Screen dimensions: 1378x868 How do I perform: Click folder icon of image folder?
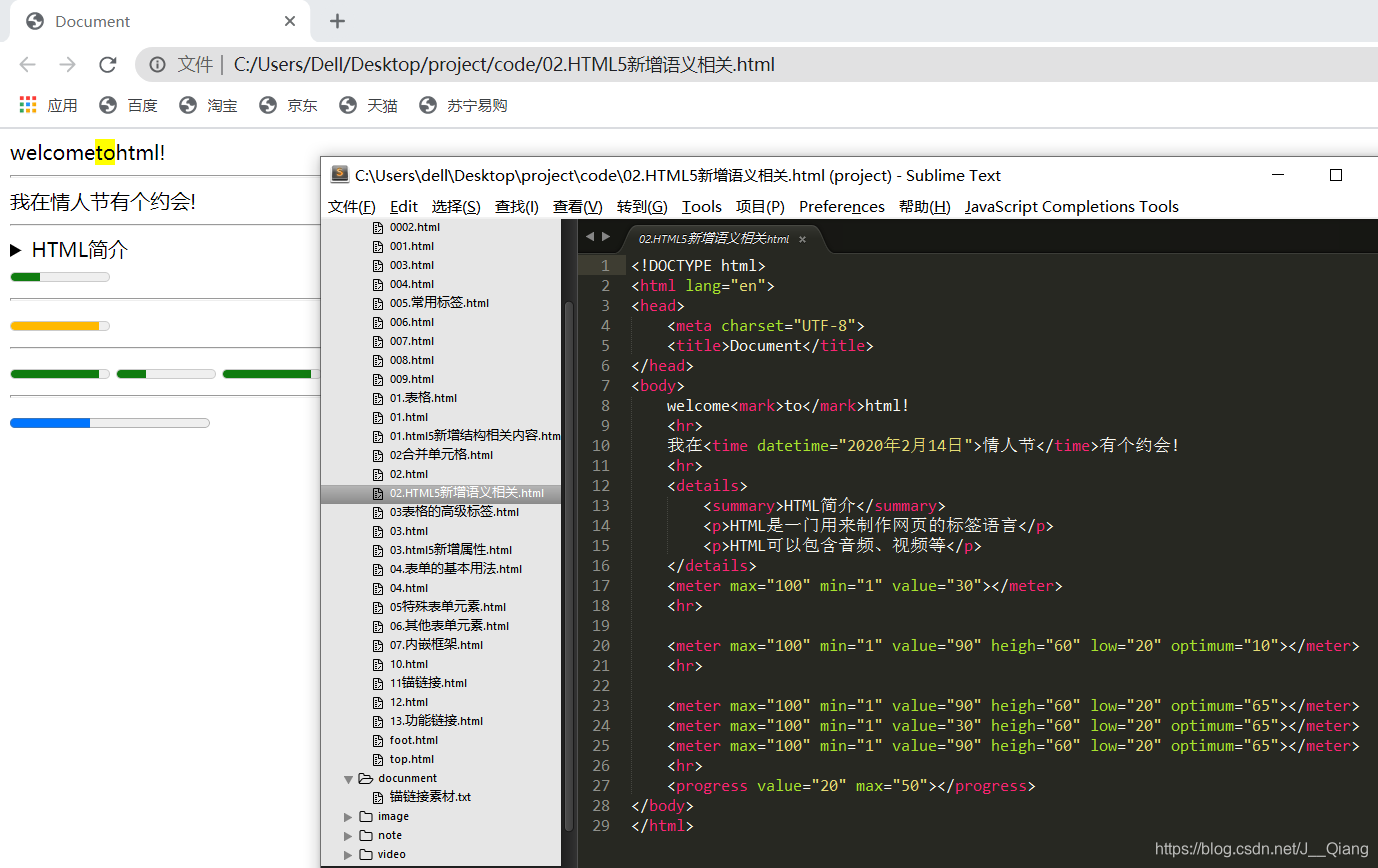tap(366, 817)
